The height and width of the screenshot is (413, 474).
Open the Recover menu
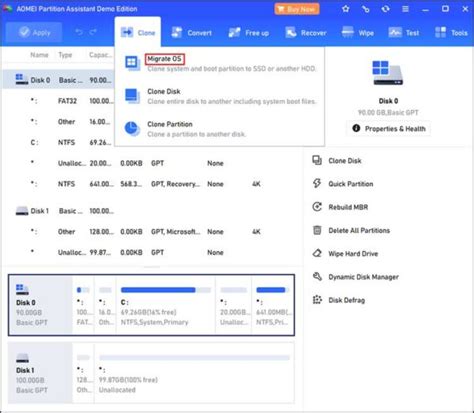306,33
